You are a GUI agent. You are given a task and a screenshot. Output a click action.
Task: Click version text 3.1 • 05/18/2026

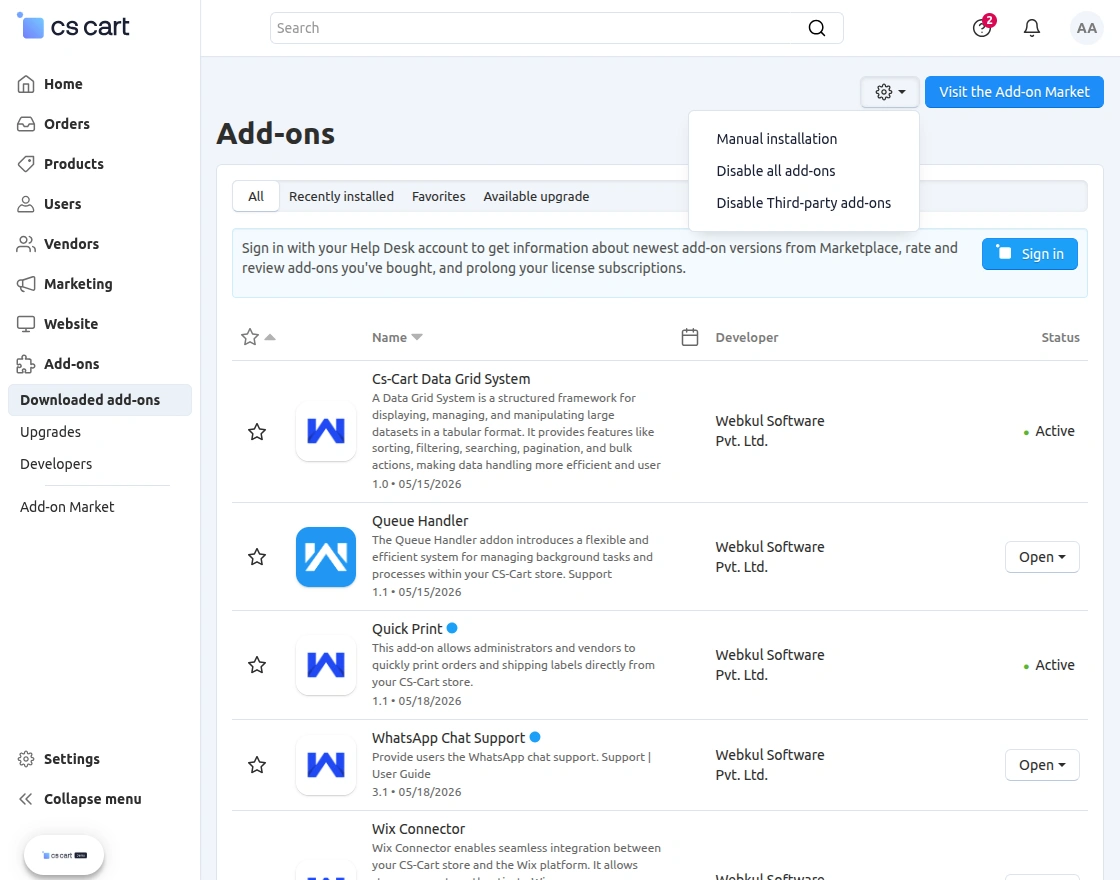[x=416, y=792]
